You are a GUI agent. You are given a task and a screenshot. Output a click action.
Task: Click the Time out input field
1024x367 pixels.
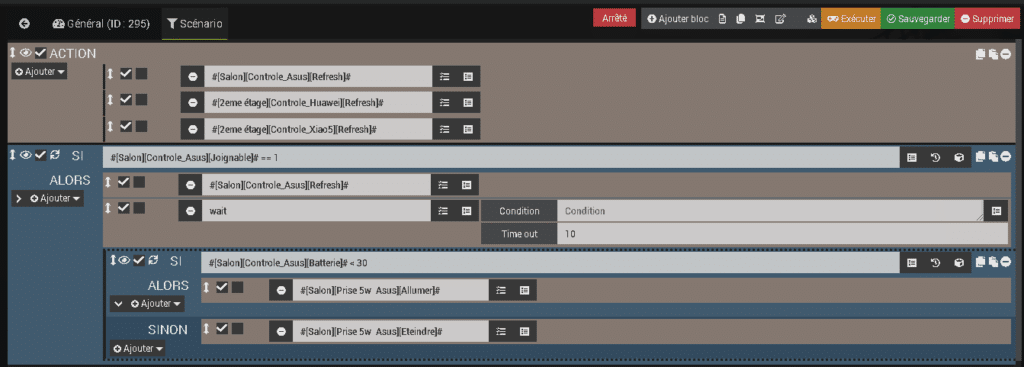click(x=782, y=234)
